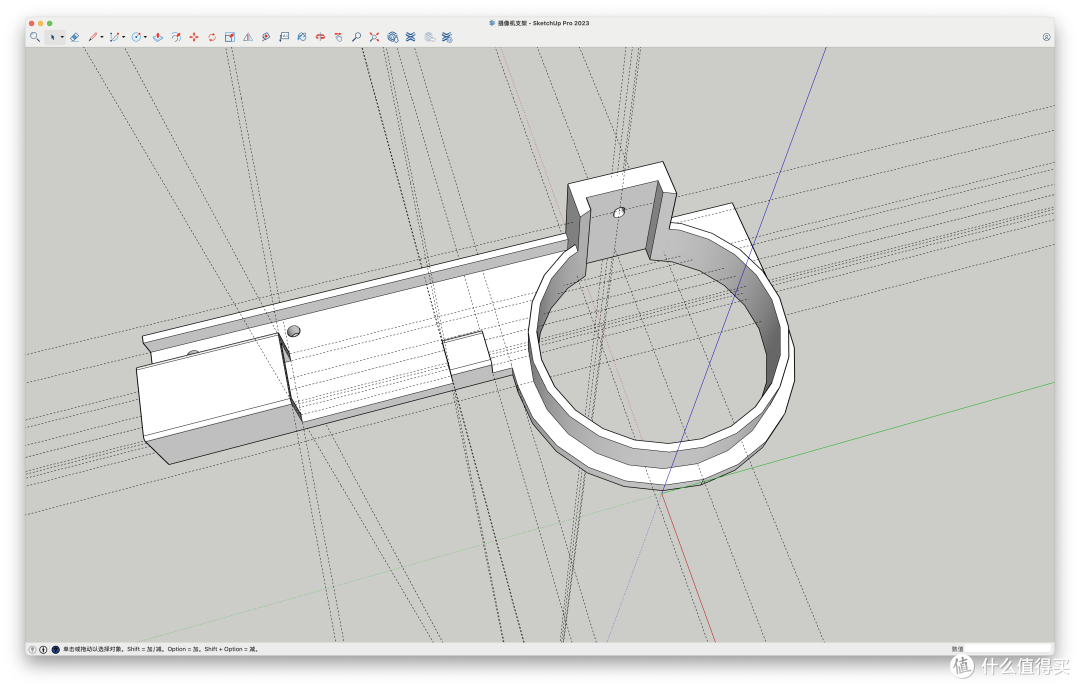Open the Select tool dropdown arrow
The height and width of the screenshot is (689, 1080).
[62, 37]
